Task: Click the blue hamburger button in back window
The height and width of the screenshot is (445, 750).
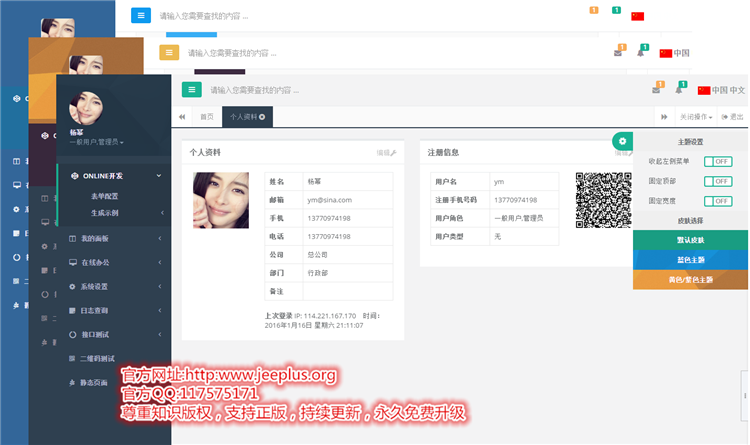Action: pyautogui.click(x=141, y=15)
